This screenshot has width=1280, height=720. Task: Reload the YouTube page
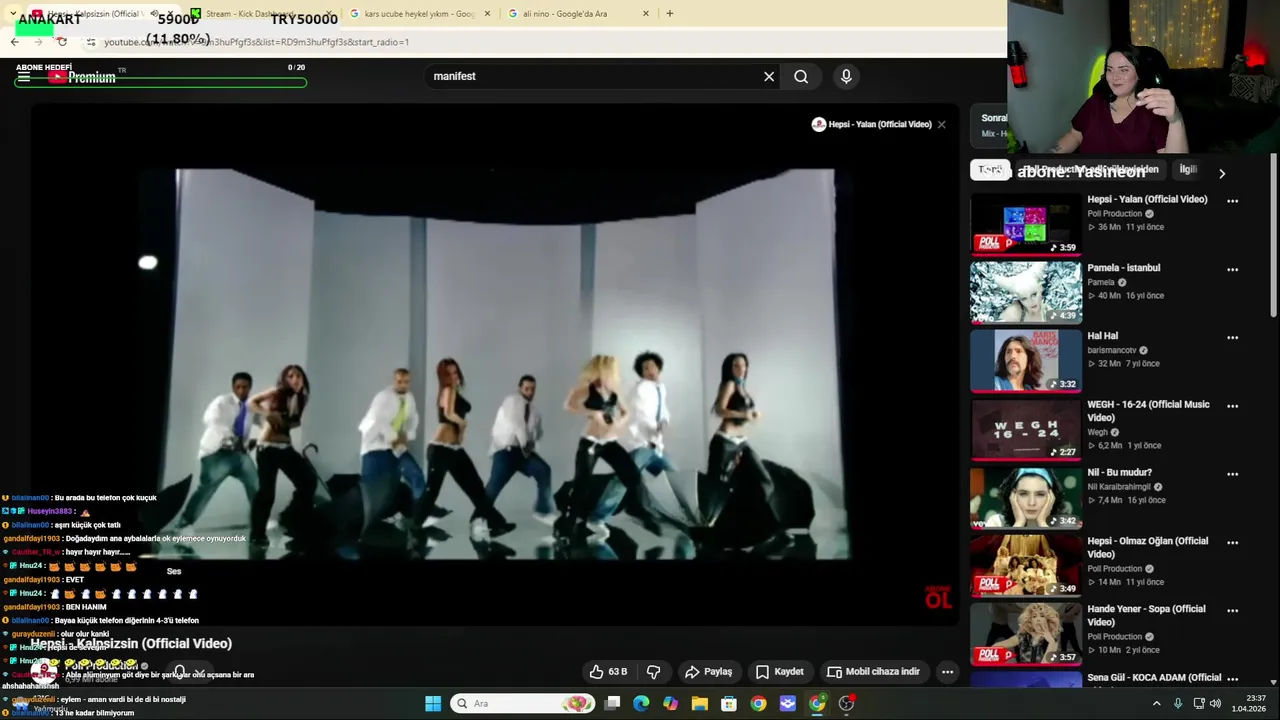(x=62, y=42)
